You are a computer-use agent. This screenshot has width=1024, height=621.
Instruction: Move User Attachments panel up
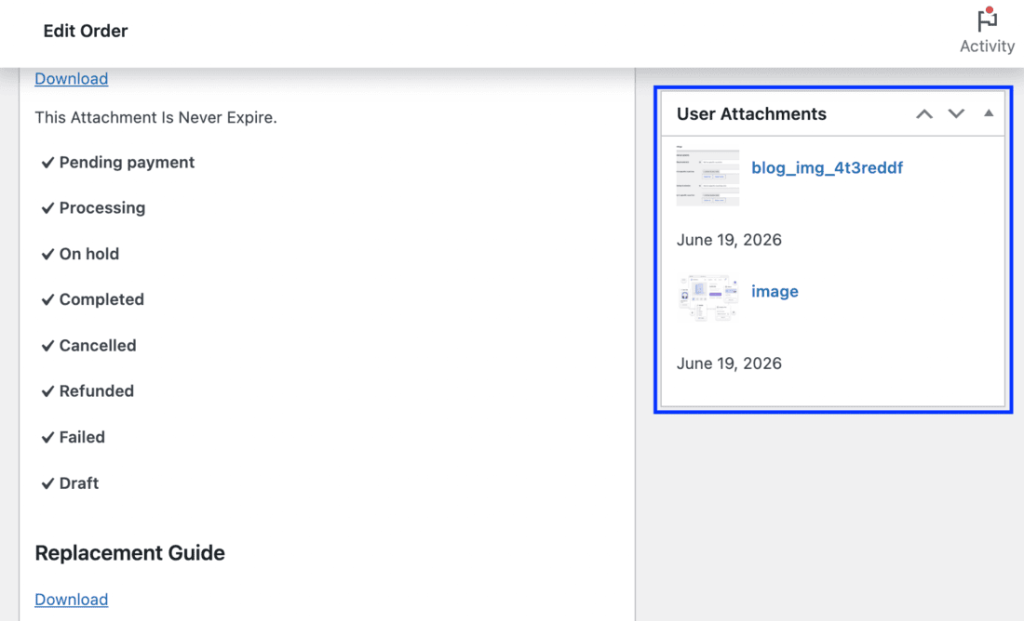click(924, 114)
